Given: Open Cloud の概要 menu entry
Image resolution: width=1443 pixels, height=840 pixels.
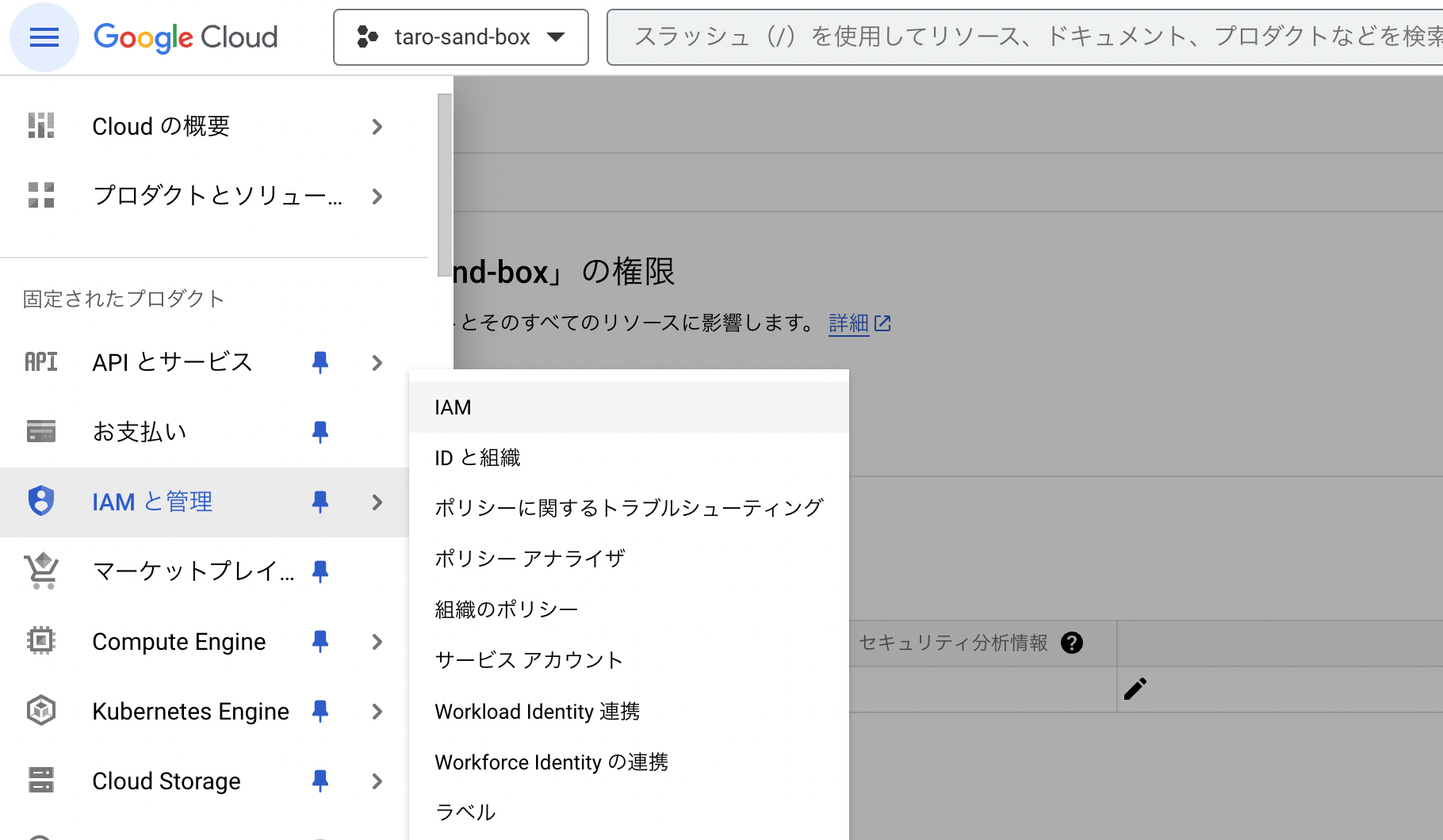Looking at the screenshot, I should click(161, 126).
